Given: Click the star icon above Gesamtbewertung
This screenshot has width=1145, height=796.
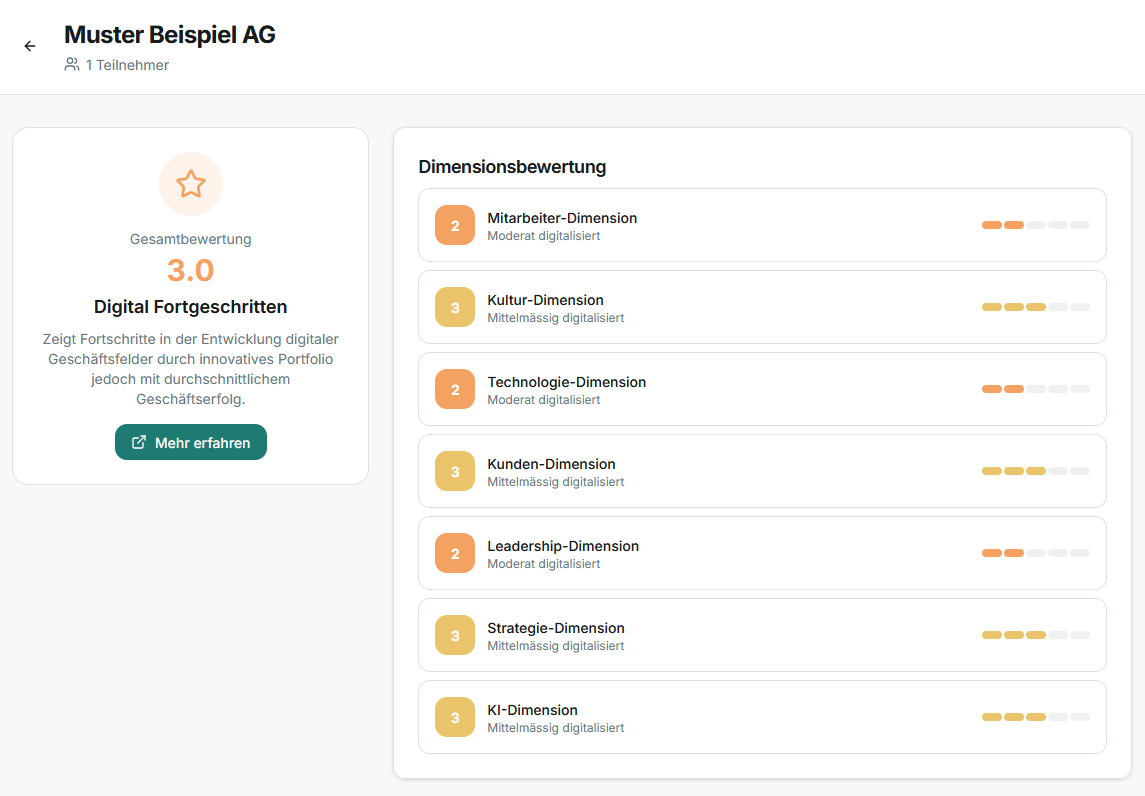Looking at the screenshot, I should pyautogui.click(x=191, y=184).
